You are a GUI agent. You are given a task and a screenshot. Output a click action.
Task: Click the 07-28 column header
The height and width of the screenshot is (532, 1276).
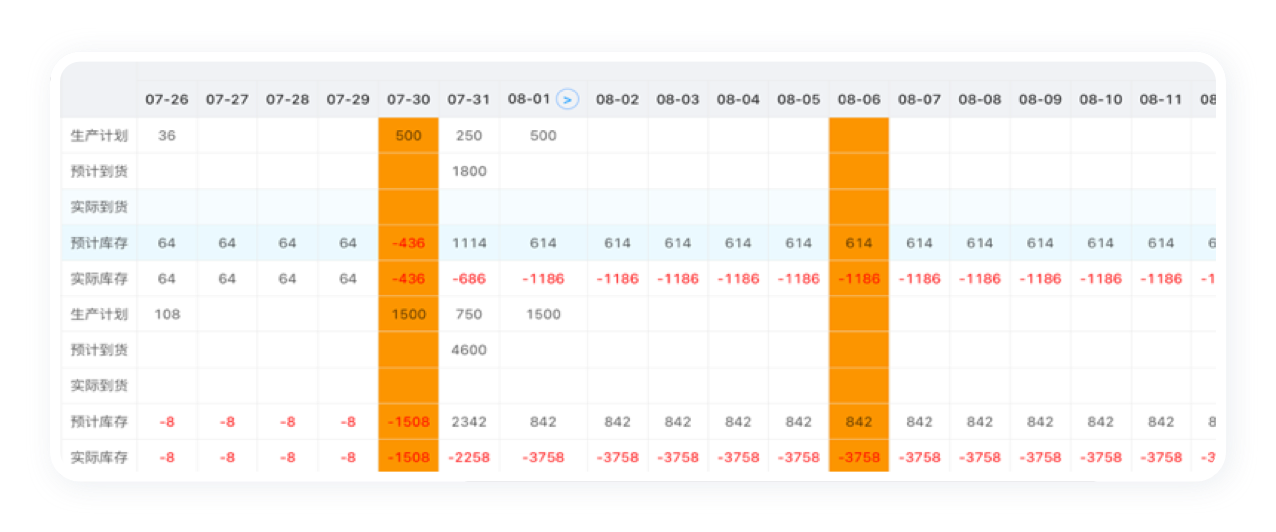pyautogui.click(x=288, y=99)
